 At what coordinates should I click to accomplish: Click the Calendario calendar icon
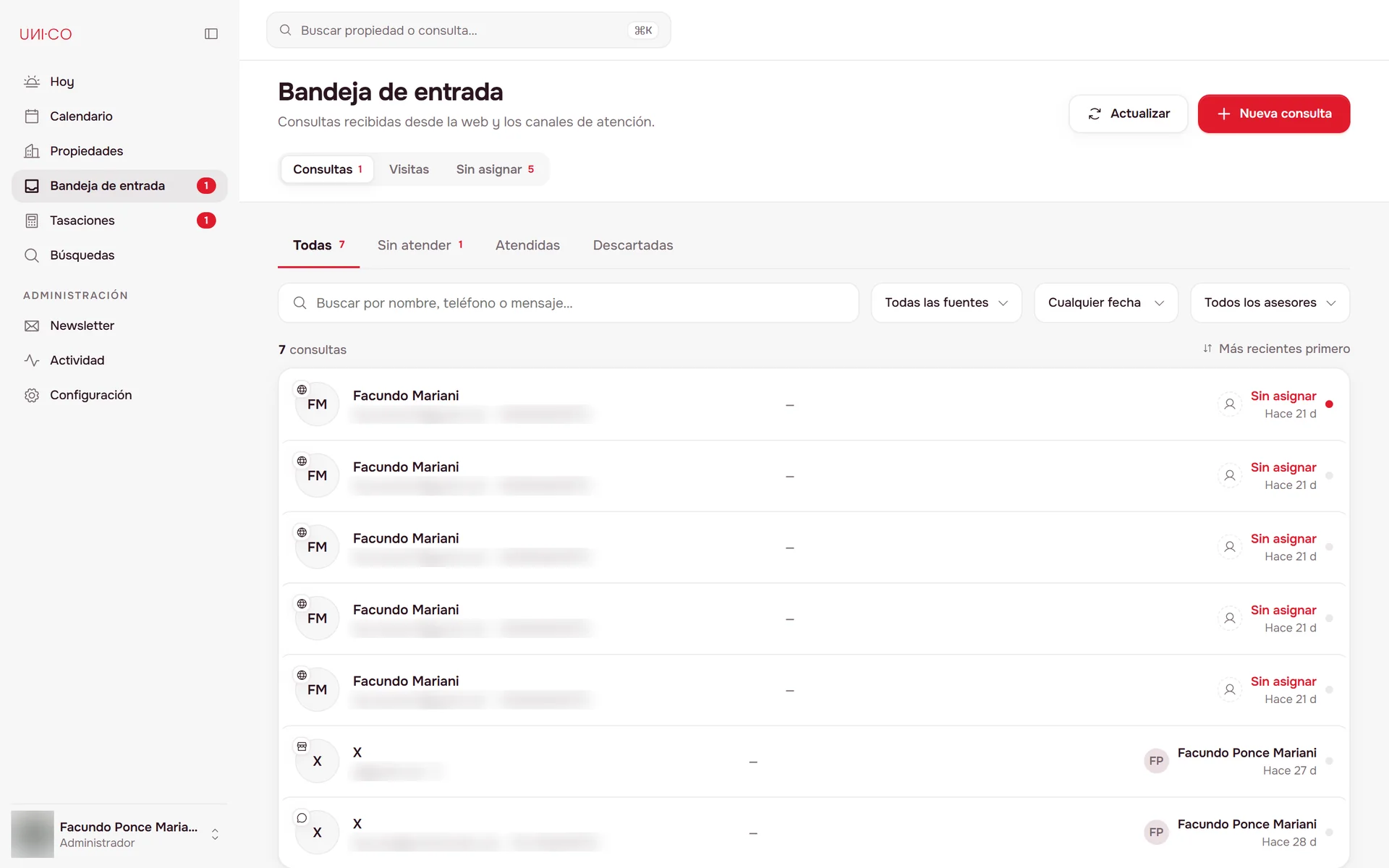32,116
